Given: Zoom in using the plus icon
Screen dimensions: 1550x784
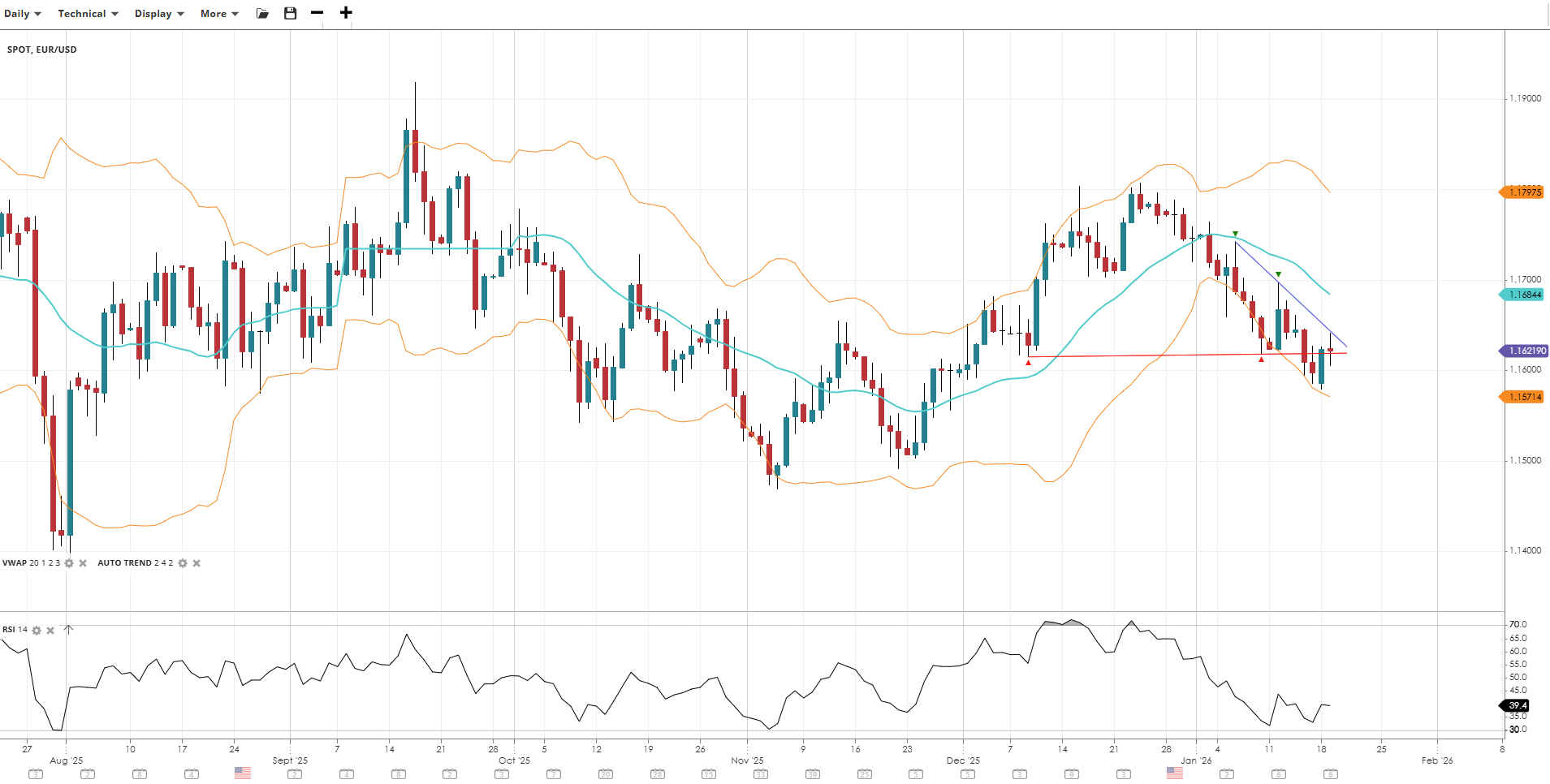Looking at the screenshot, I should click(x=346, y=13).
